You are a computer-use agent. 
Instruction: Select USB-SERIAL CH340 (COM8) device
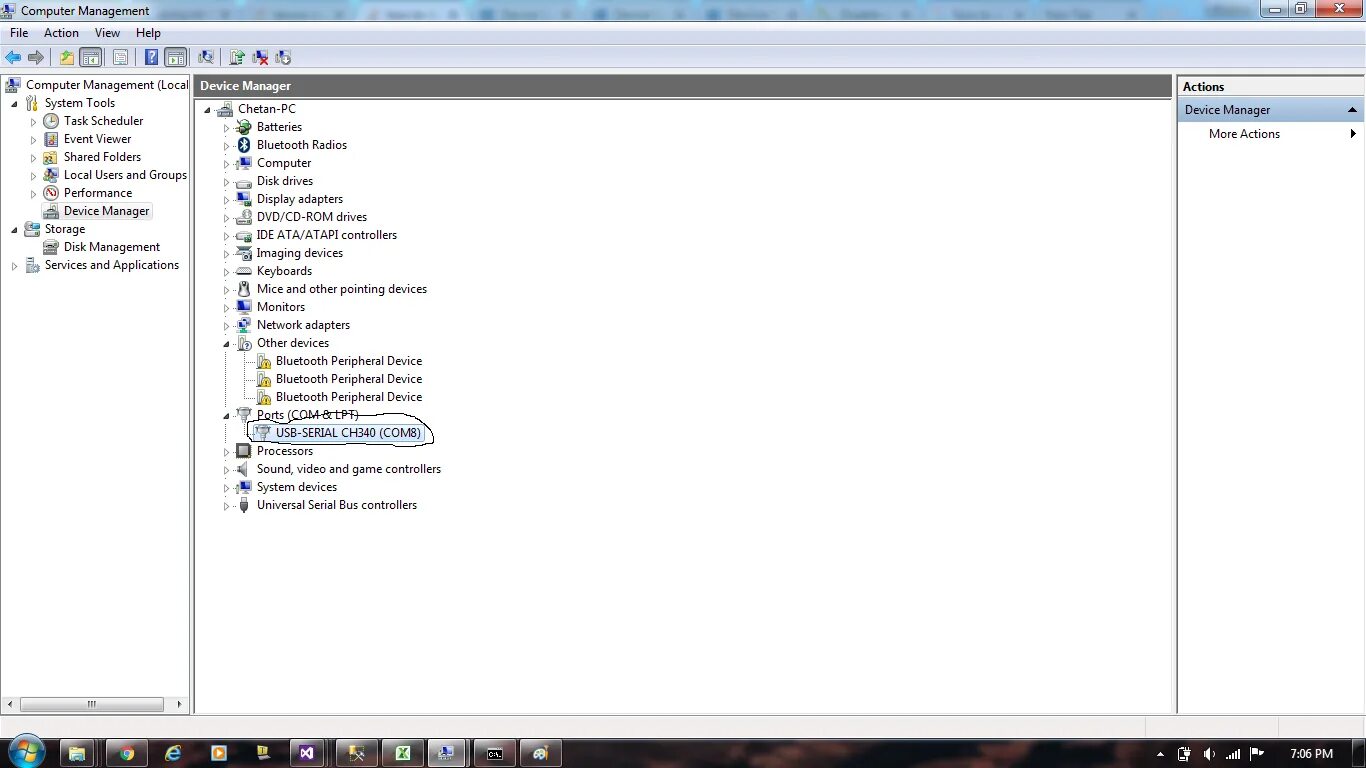coord(348,433)
